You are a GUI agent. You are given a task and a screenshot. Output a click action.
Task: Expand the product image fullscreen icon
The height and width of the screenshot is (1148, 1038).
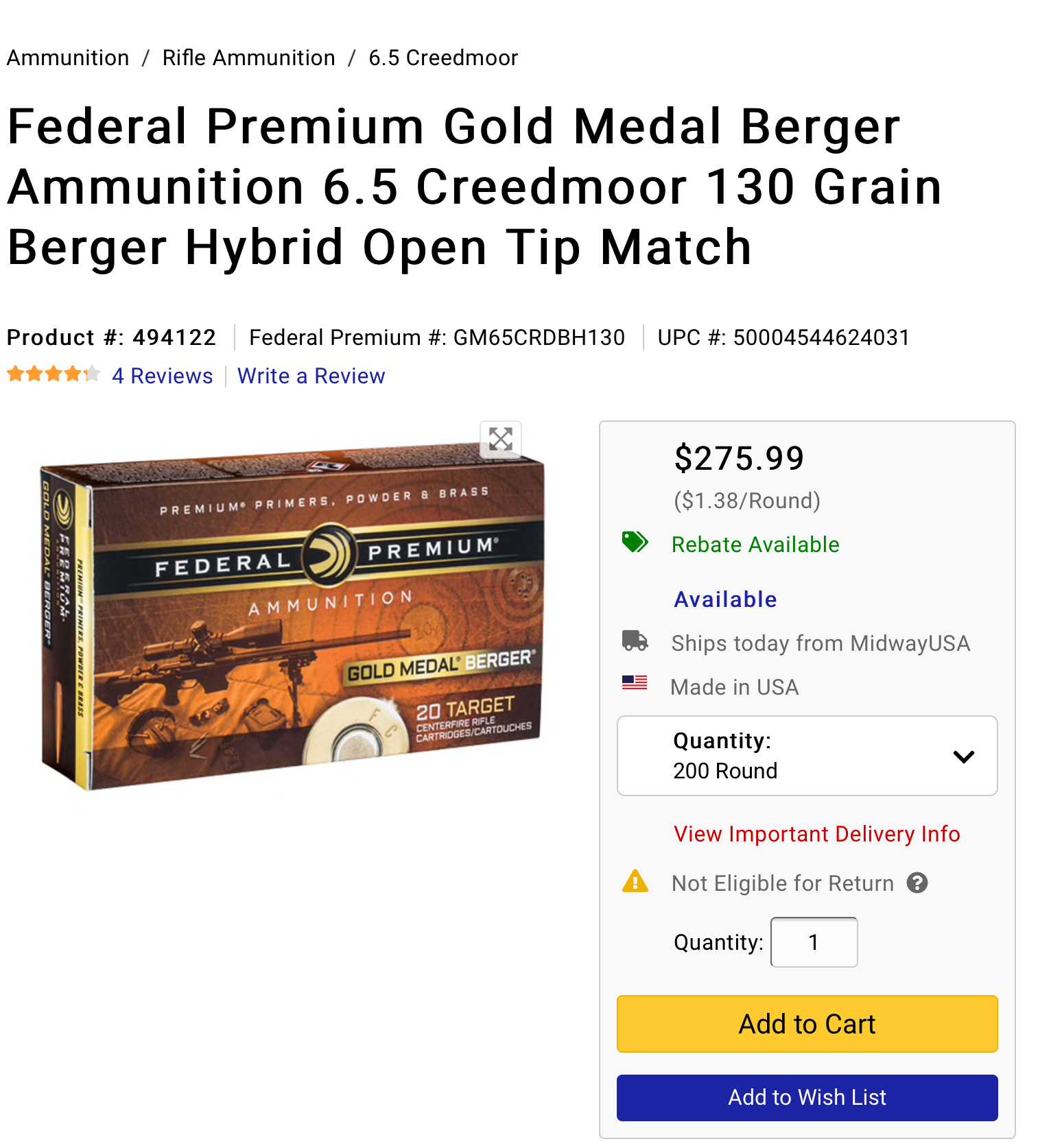click(x=501, y=439)
